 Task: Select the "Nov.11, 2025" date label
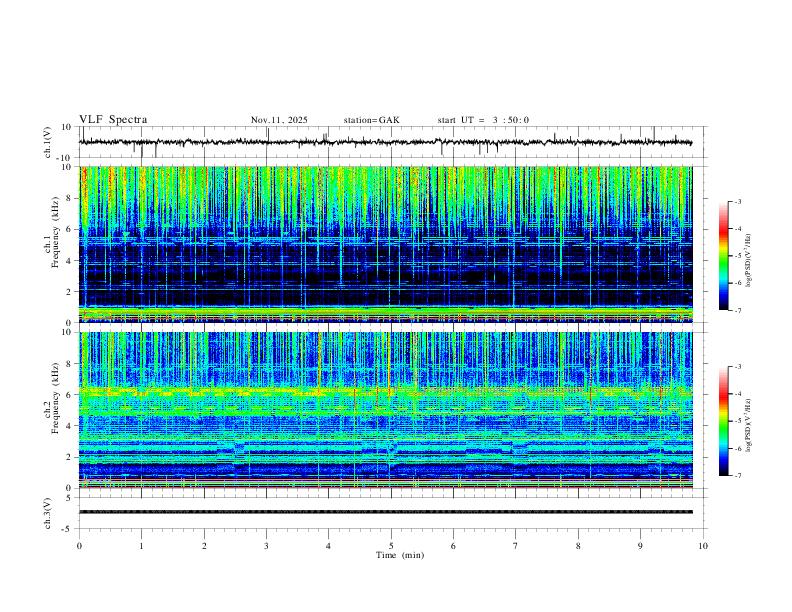pyautogui.click(x=279, y=120)
